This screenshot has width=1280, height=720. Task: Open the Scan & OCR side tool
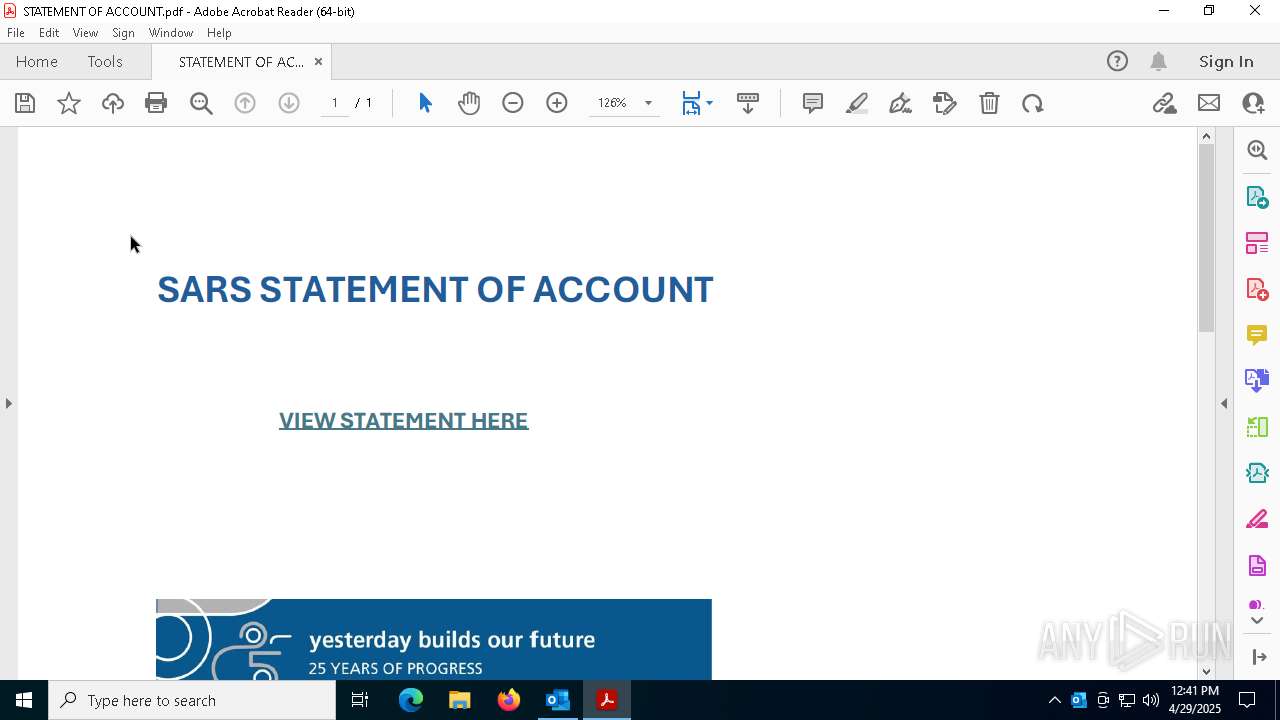click(x=1257, y=473)
